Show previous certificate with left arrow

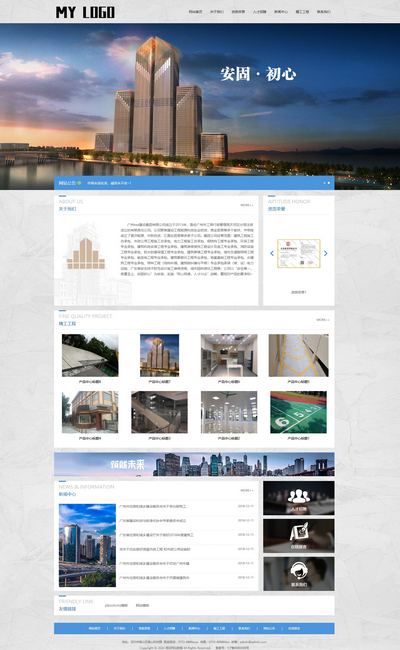(x=272, y=253)
